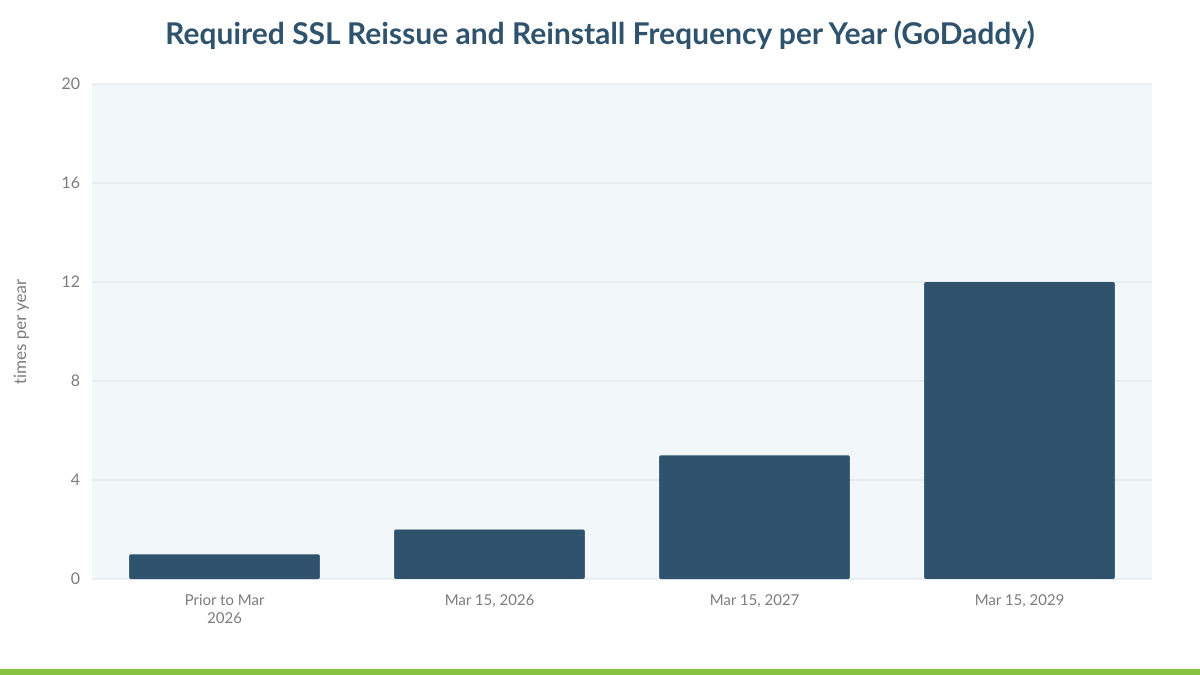Click the 'times per year' axis title

[21, 331]
